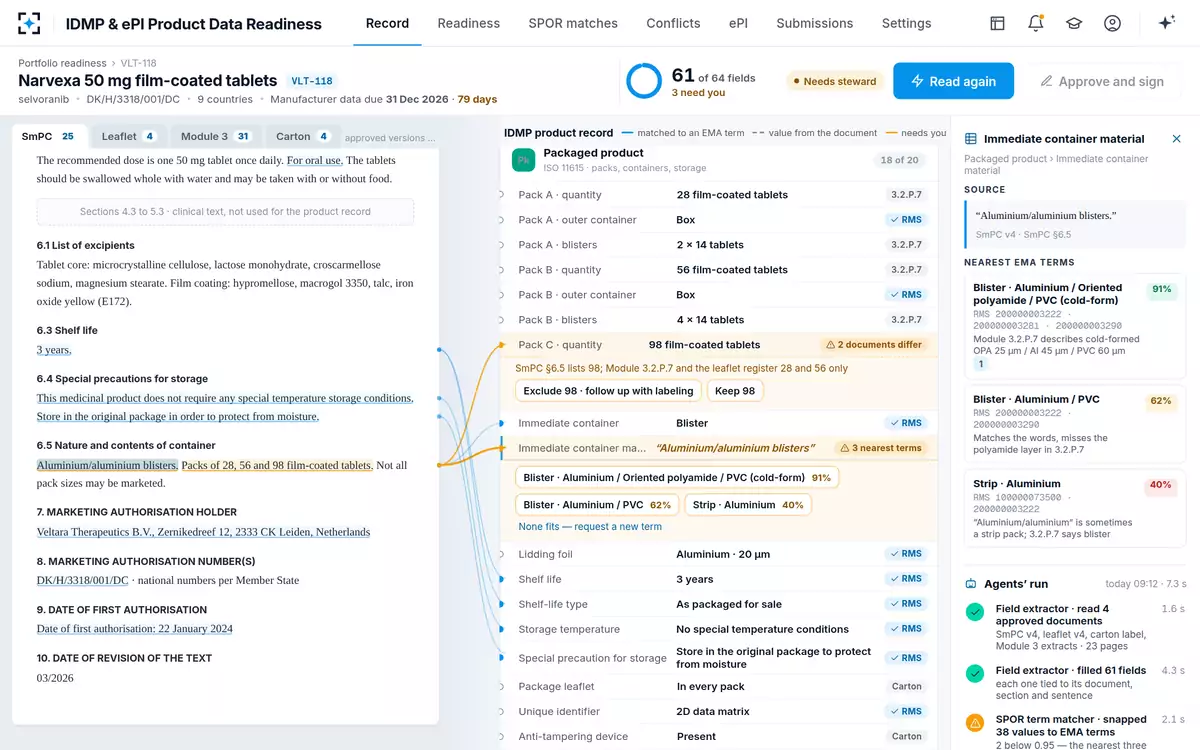Click the underlined 3 years shelf life
This screenshot has width=1200, height=750.
tap(54, 350)
